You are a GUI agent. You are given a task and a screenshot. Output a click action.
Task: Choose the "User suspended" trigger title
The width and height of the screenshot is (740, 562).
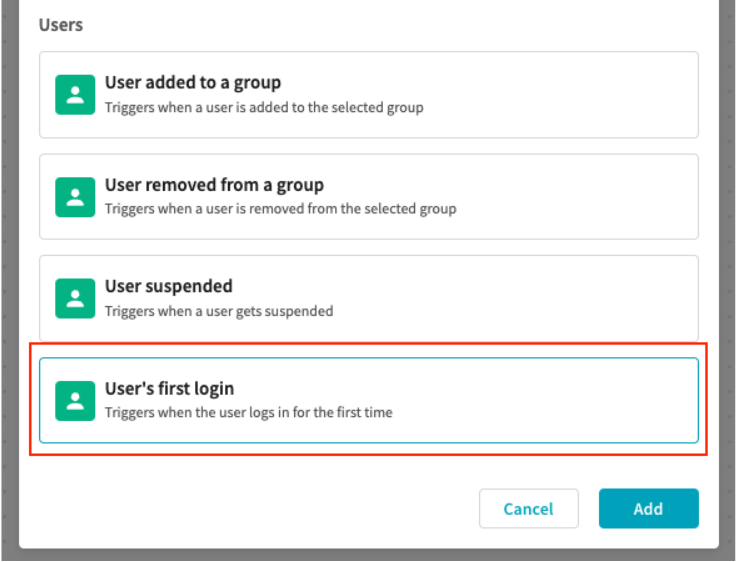168,287
